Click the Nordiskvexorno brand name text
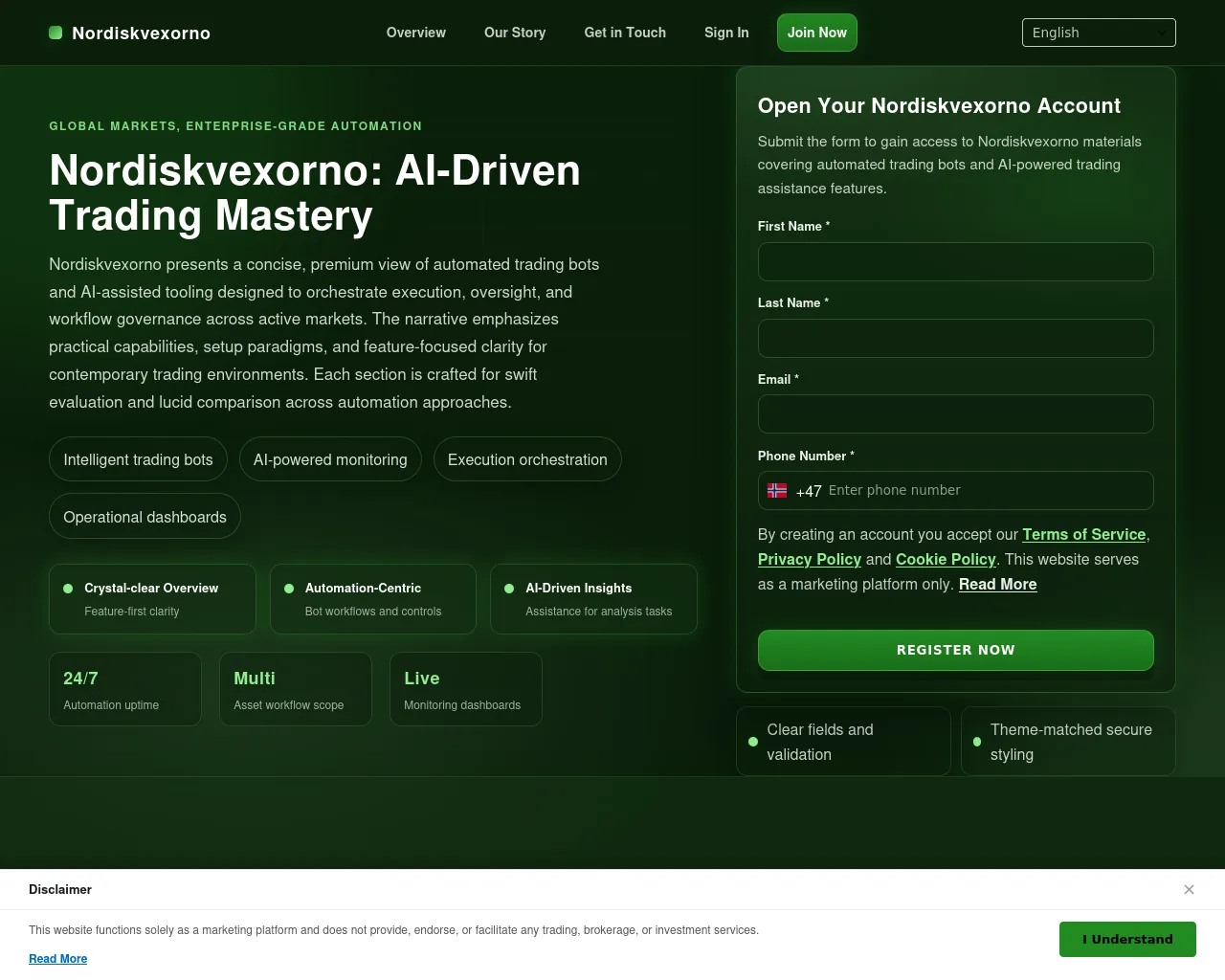The width and height of the screenshot is (1225, 980). 142,33
